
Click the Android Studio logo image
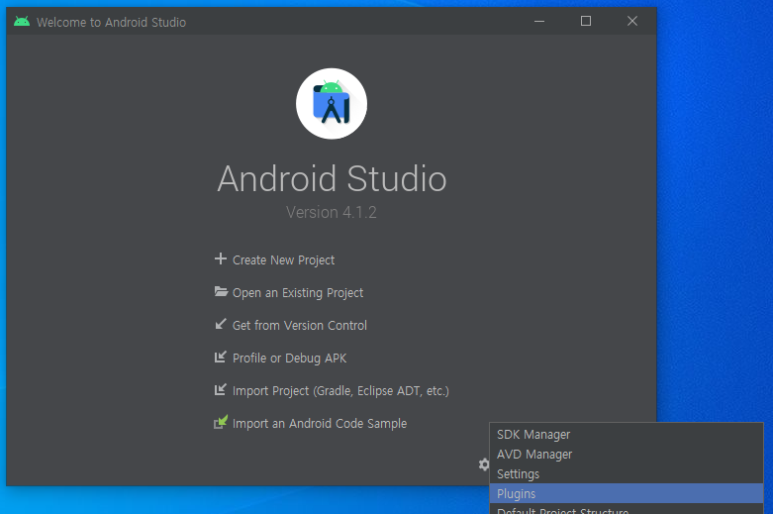point(331,103)
